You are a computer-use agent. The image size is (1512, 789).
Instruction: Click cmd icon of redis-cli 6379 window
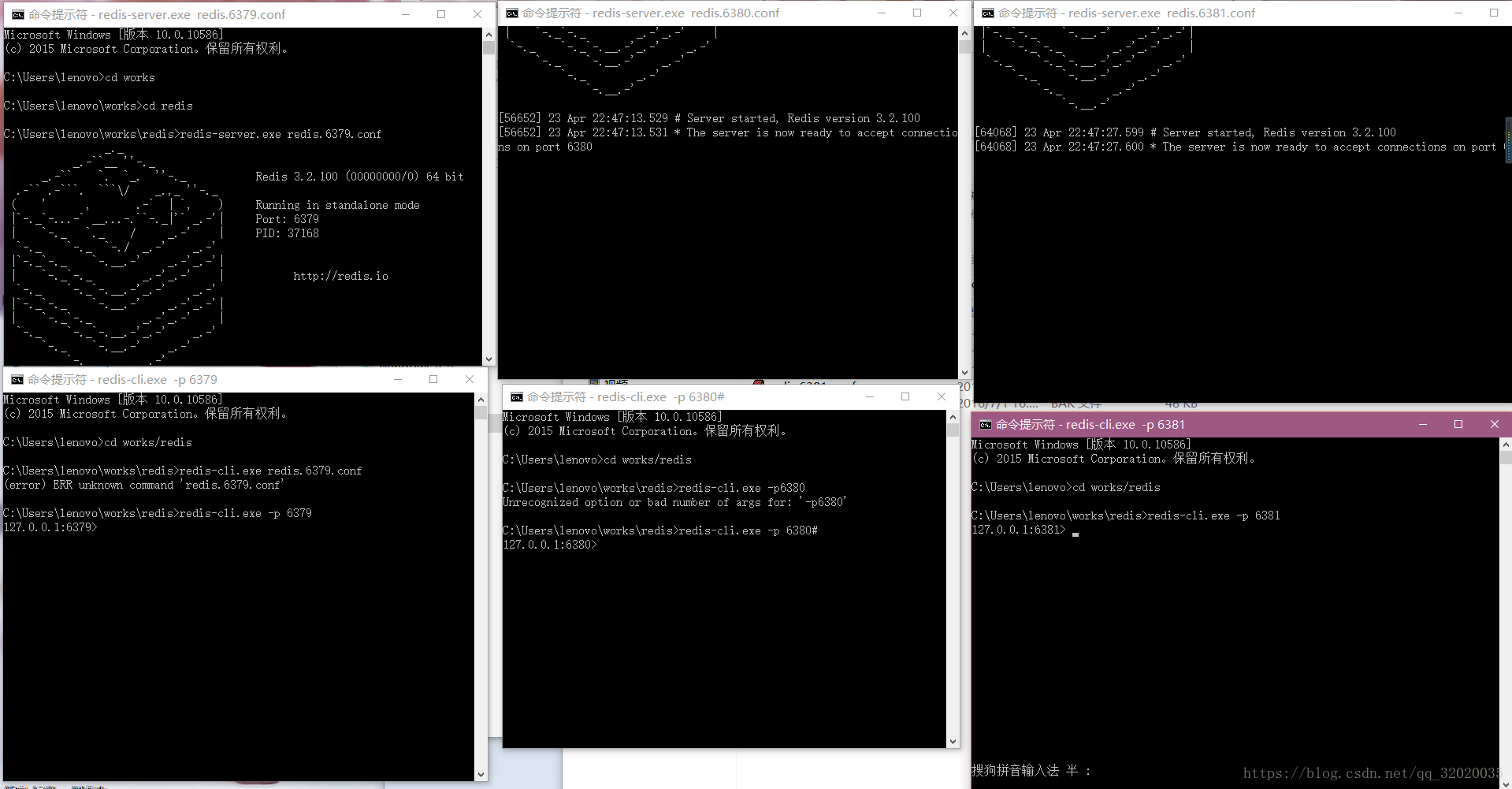(x=17, y=379)
